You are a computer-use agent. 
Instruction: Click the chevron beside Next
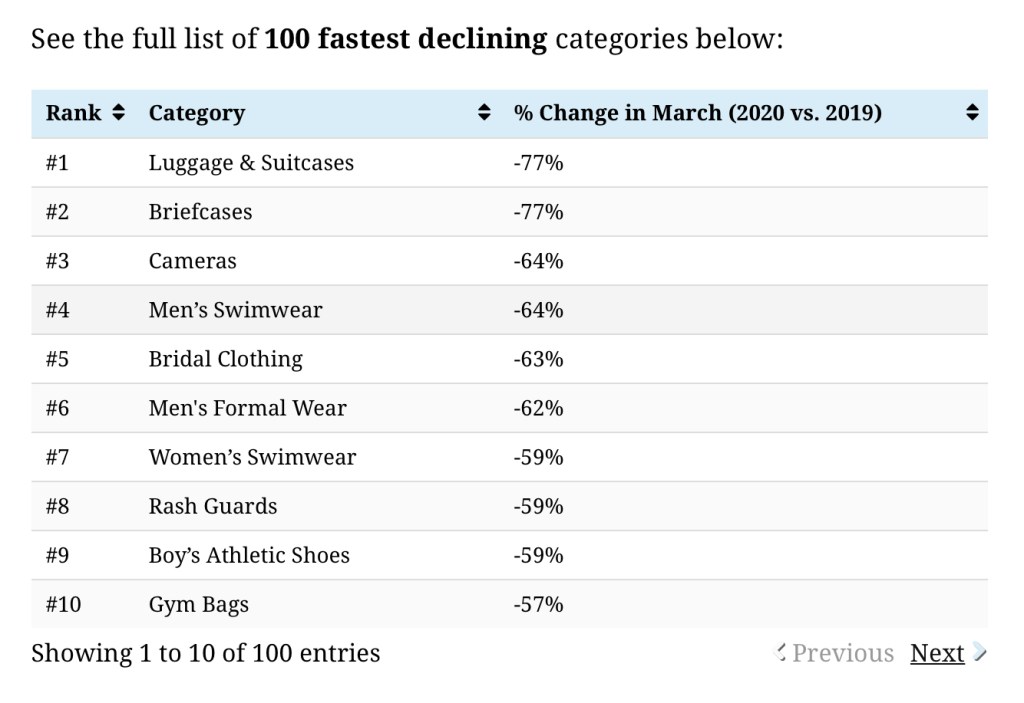(x=980, y=653)
